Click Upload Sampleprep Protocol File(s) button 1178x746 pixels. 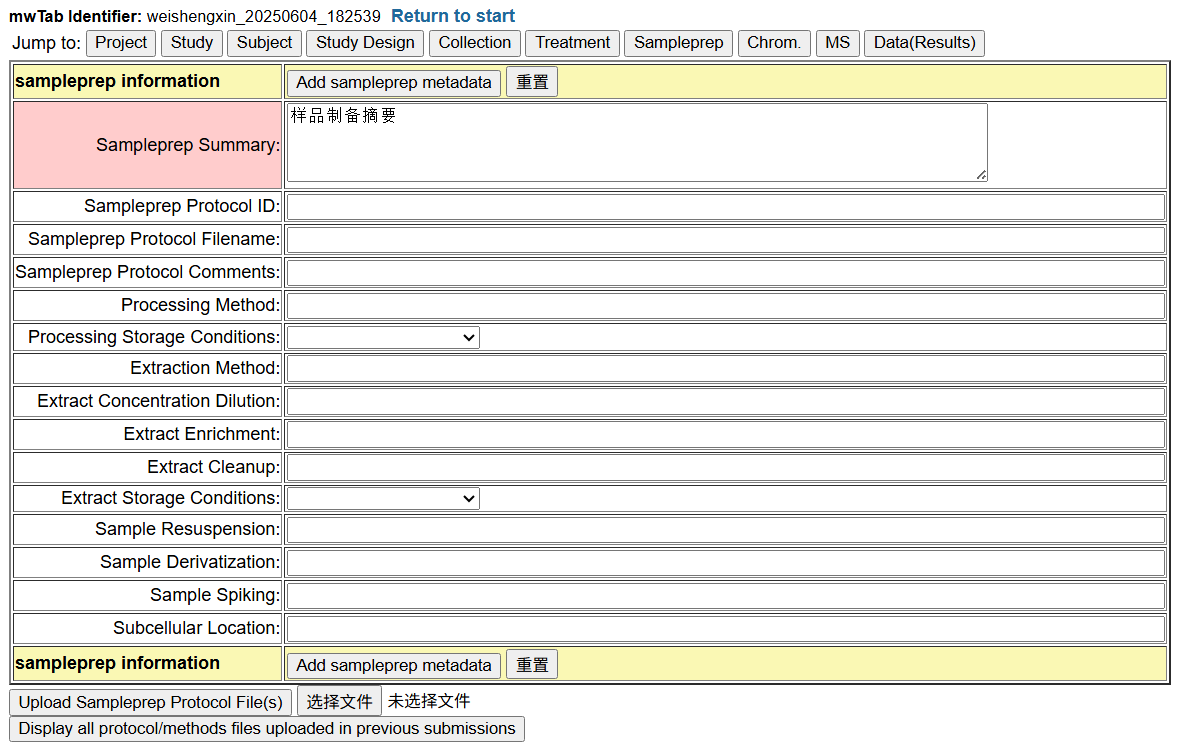coord(151,702)
